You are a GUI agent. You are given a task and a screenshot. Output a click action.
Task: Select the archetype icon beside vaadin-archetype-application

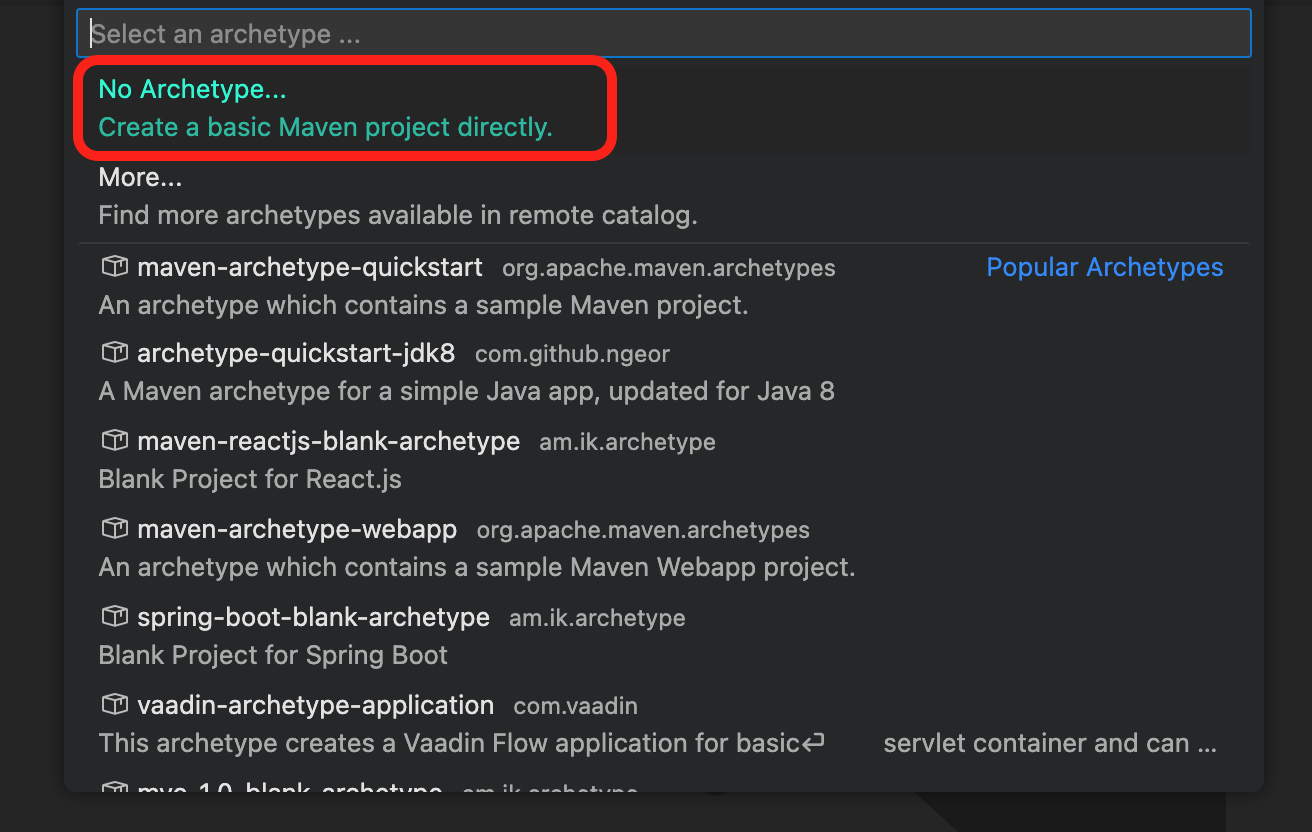[114, 704]
